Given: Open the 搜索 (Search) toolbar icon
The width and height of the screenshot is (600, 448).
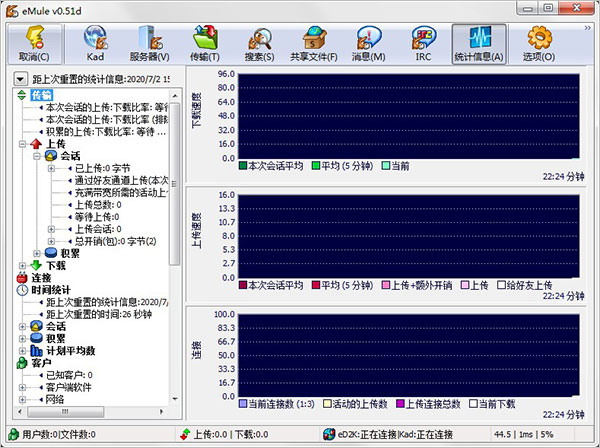Looking at the screenshot, I should [x=259, y=43].
